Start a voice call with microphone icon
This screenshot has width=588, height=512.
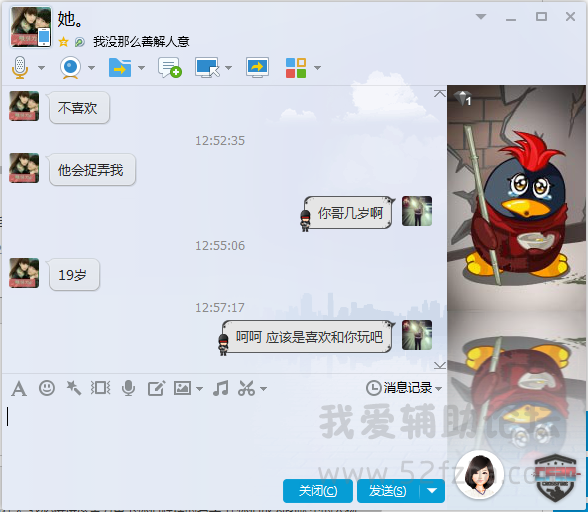tap(20, 68)
